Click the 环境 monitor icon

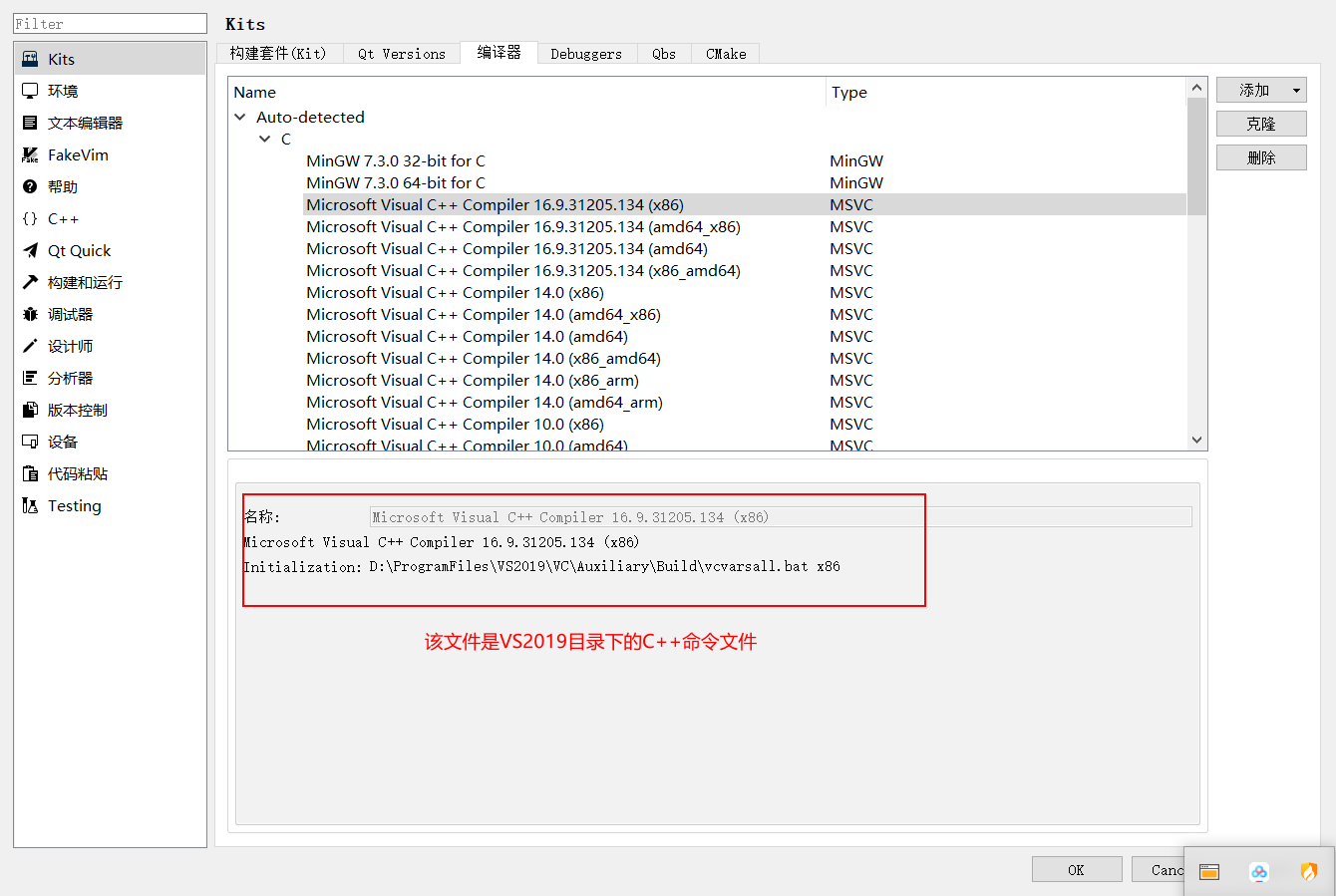[x=30, y=91]
